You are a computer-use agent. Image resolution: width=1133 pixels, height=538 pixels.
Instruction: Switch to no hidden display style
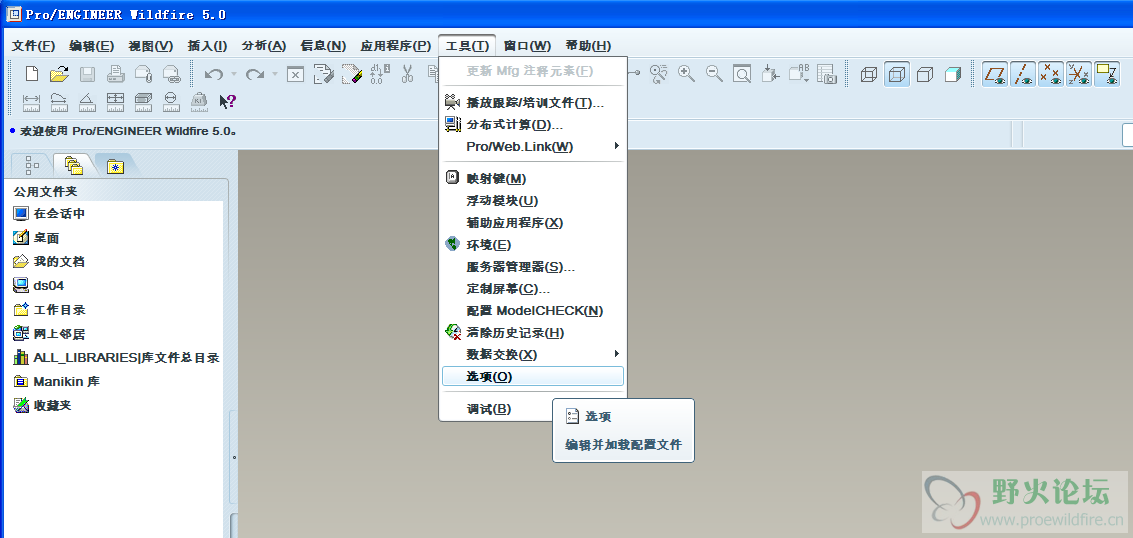click(925, 74)
